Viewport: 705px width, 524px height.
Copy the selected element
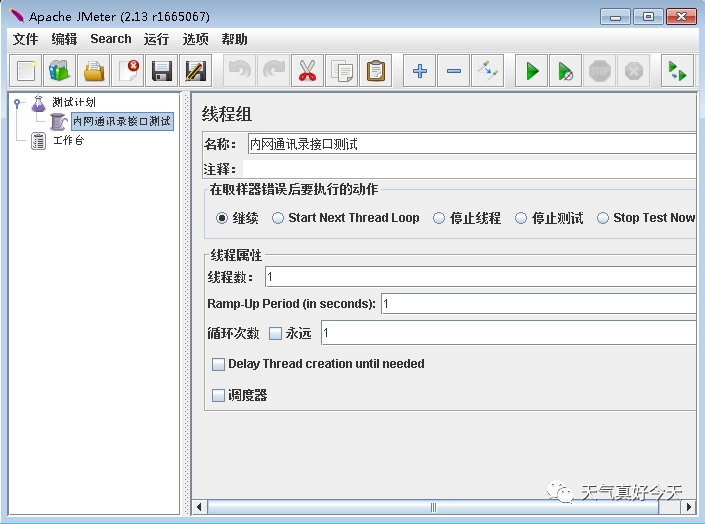click(x=342, y=71)
